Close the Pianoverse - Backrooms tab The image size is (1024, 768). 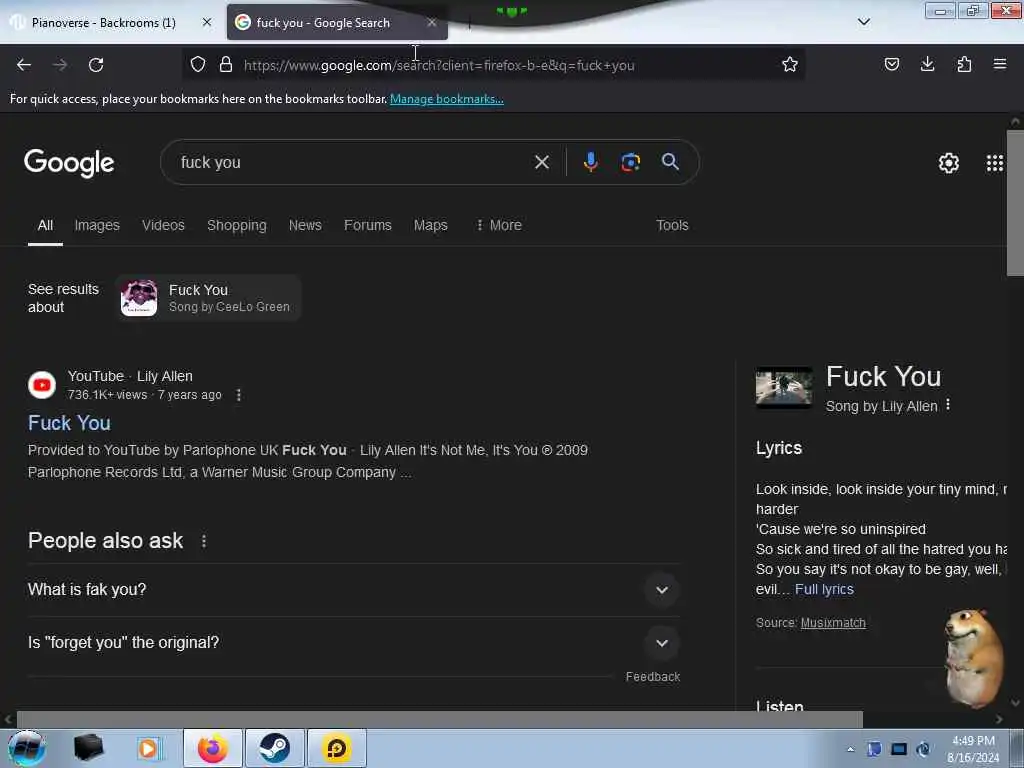tap(207, 22)
